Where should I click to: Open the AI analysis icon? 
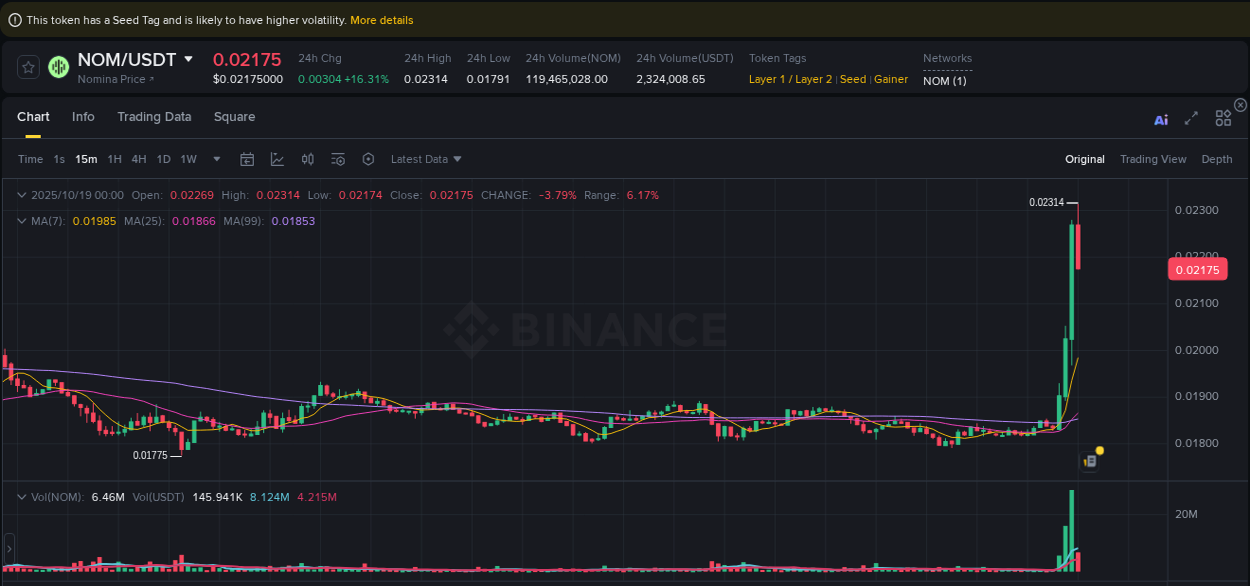tap(1161, 119)
